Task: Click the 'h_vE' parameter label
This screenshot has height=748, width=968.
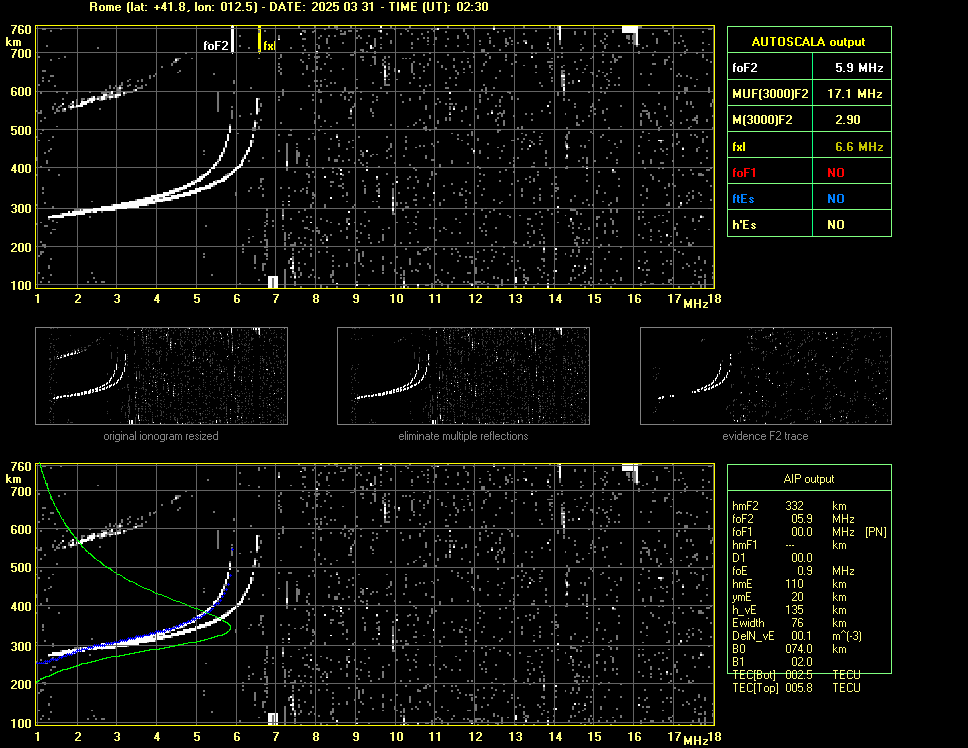Action: click(x=744, y=610)
